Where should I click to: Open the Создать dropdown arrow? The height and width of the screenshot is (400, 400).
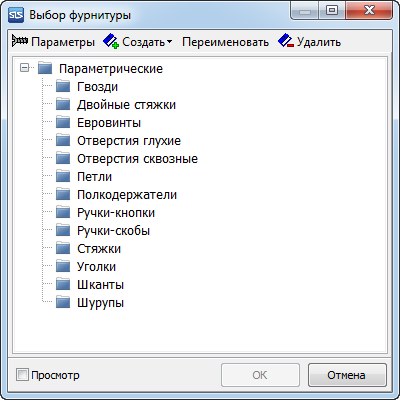point(169,42)
